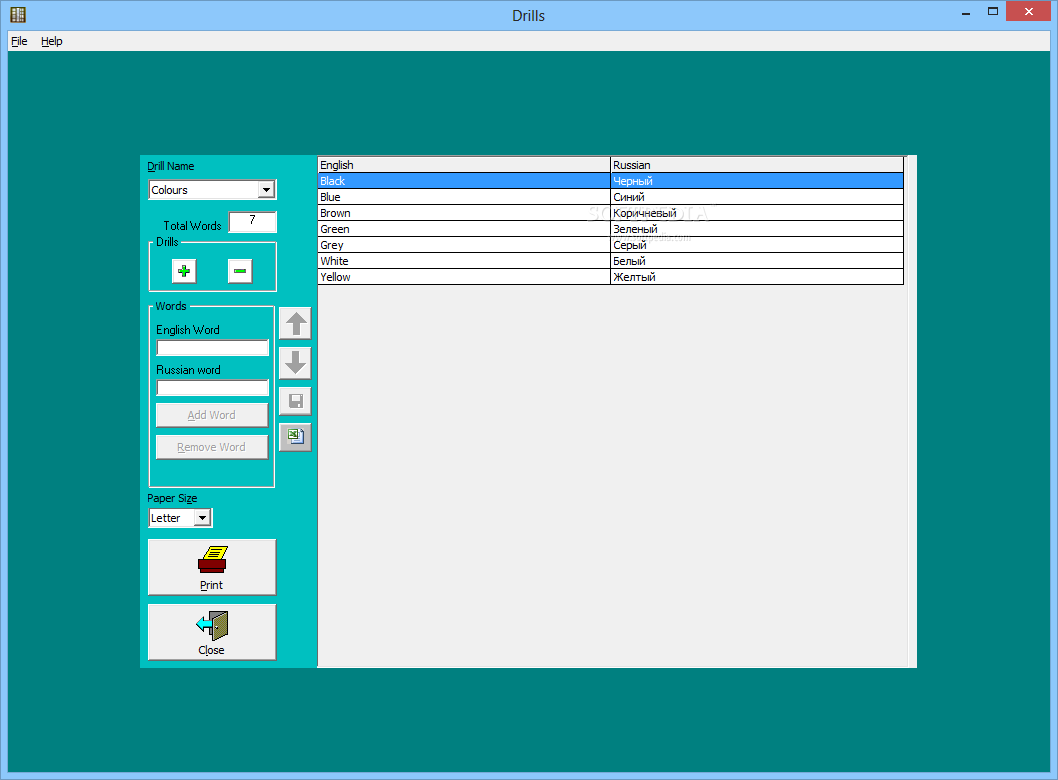Viewport: 1058px width, 780px height.
Task: Move selected word up with arrow
Action: coord(295,324)
